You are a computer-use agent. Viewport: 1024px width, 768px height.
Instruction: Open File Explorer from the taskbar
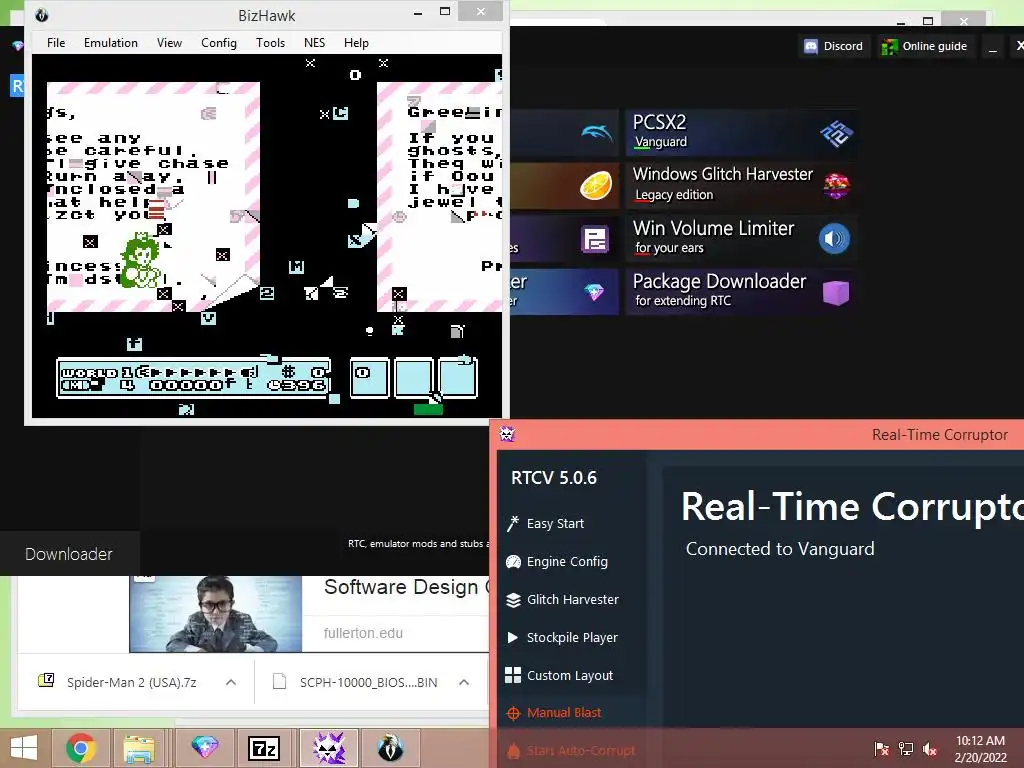[138, 748]
